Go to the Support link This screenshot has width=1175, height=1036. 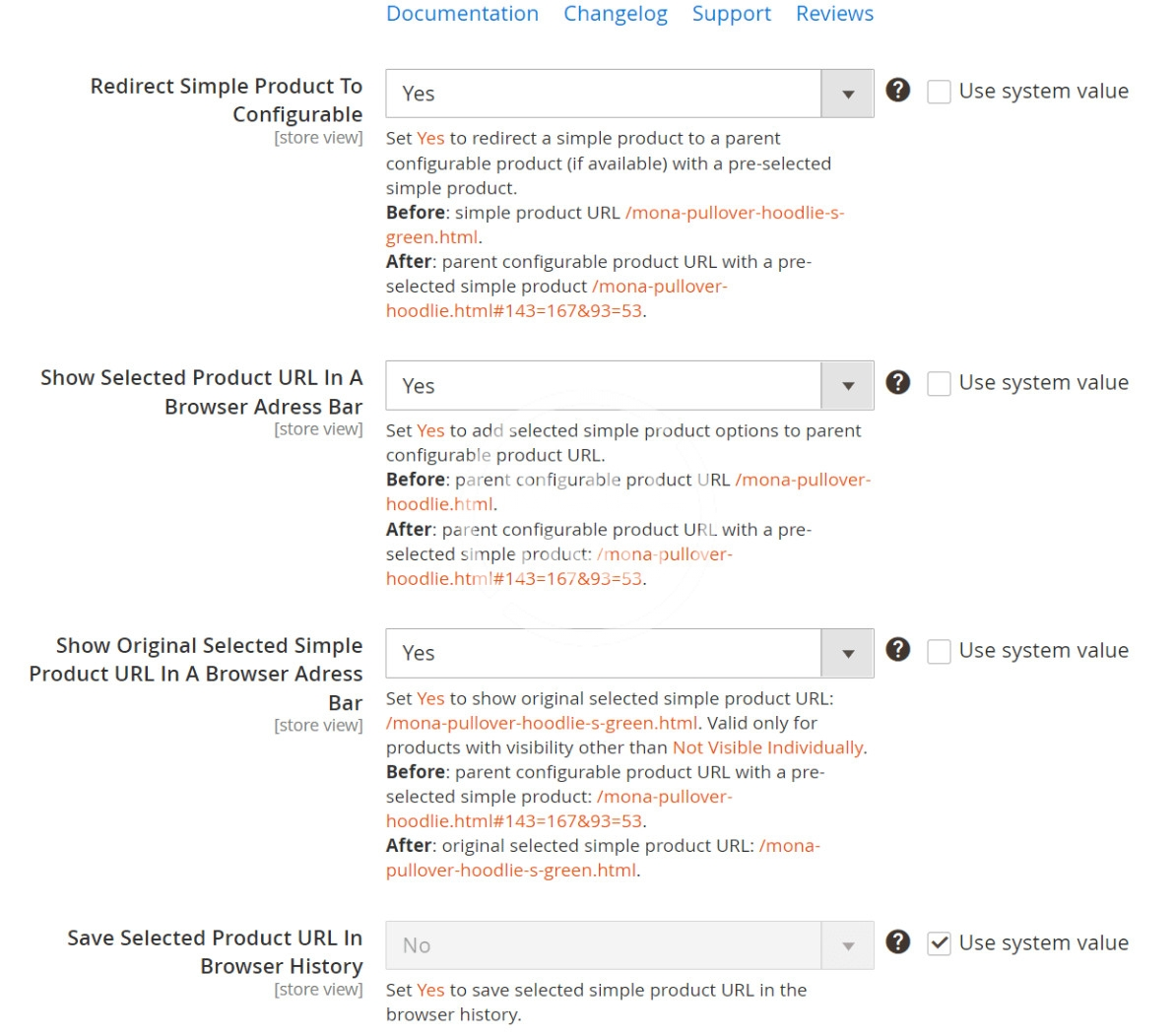point(731,14)
